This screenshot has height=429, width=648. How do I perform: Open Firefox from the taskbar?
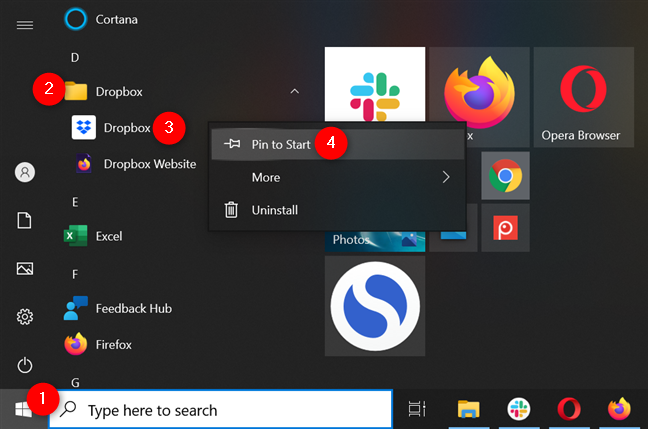pyautogui.click(x=619, y=409)
